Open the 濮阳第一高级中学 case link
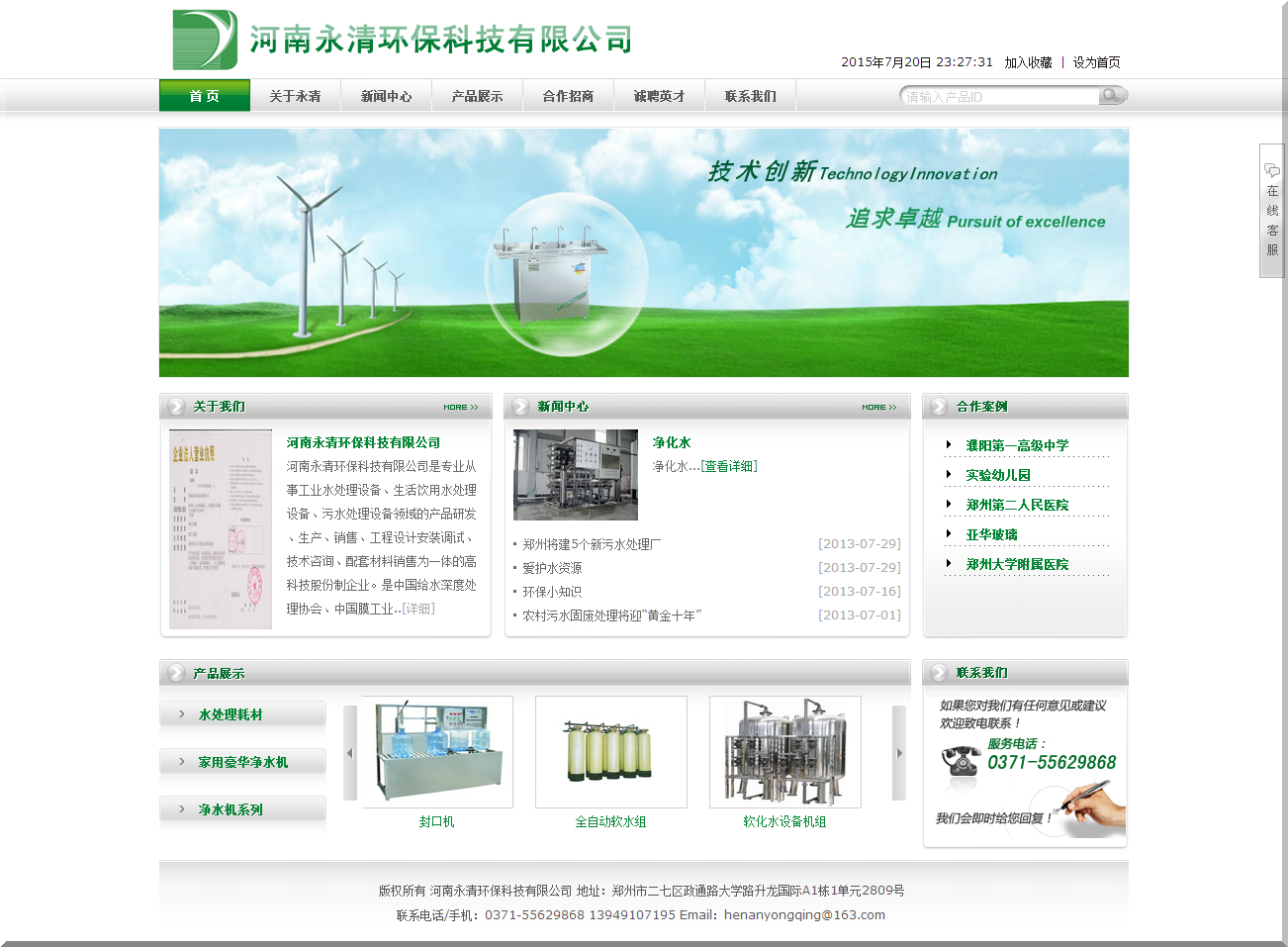 click(1017, 446)
